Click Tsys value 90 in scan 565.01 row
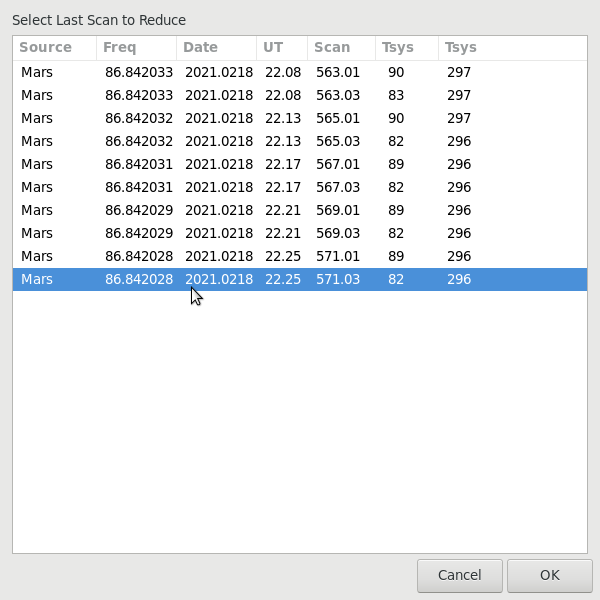600x600 pixels. click(396, 118)
